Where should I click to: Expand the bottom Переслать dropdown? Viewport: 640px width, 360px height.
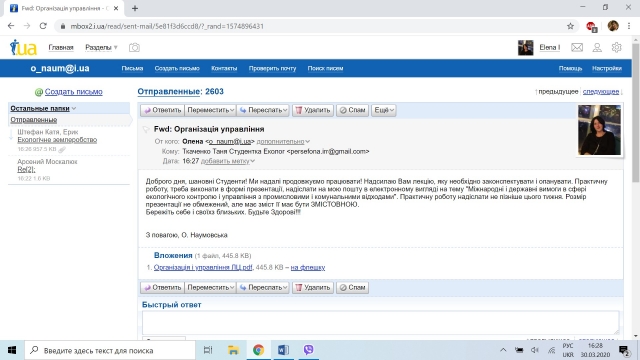263,287
